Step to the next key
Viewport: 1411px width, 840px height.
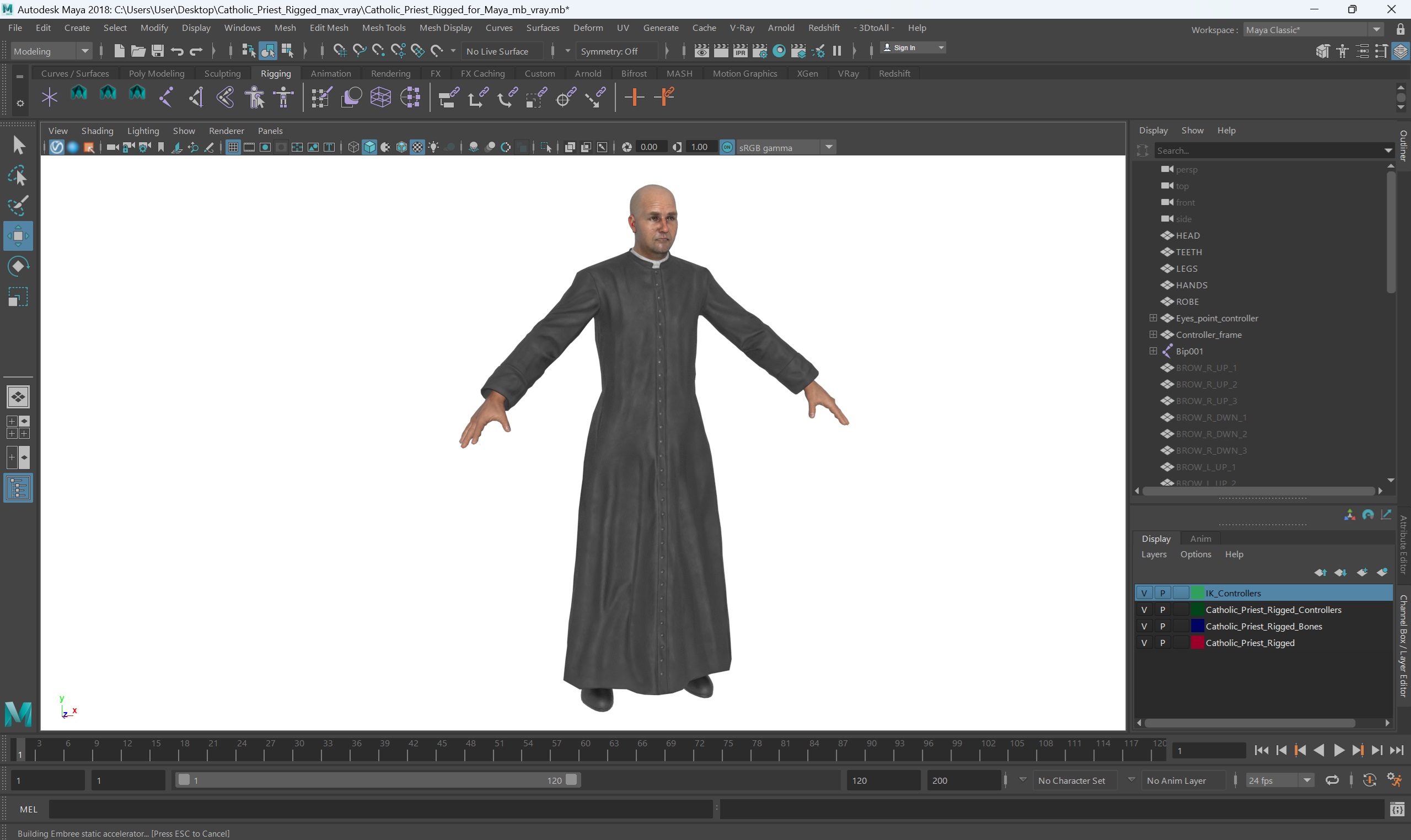[1358, 750]
